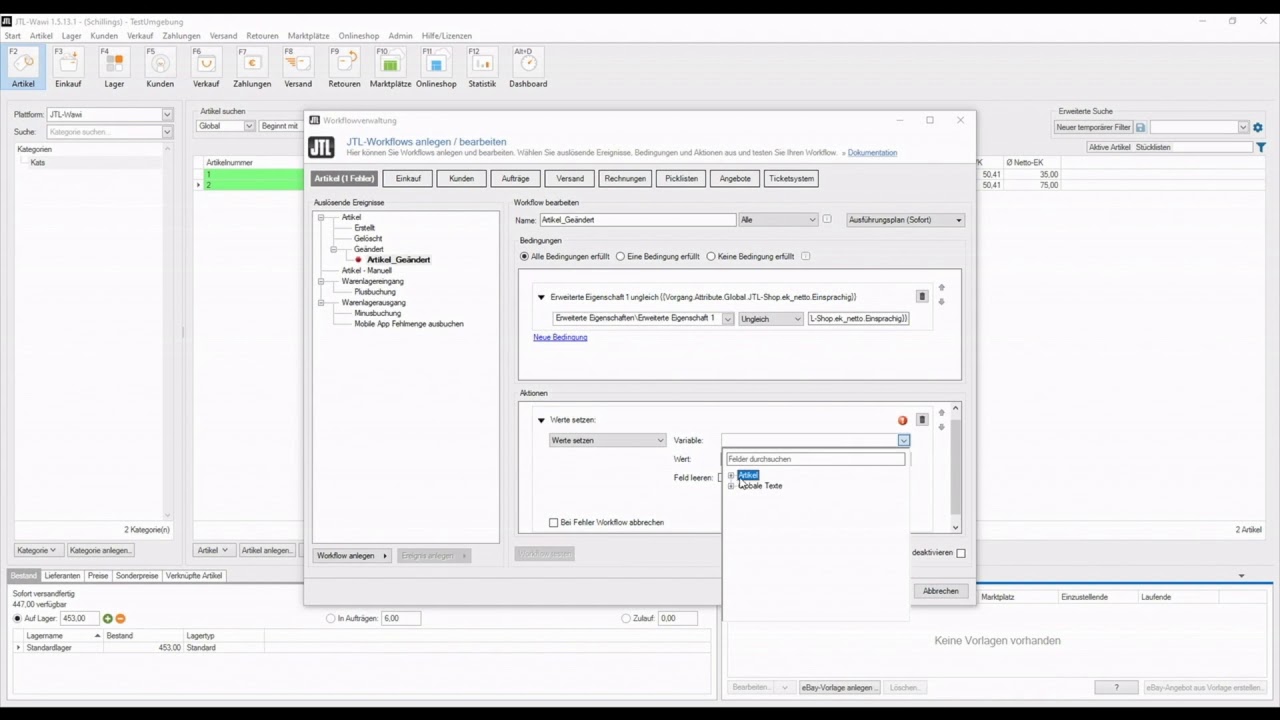The width and height of the screenshot is (1280, 720).
Task: Click the Kategorie anlegen button
Action: click(x=100, y=550)
